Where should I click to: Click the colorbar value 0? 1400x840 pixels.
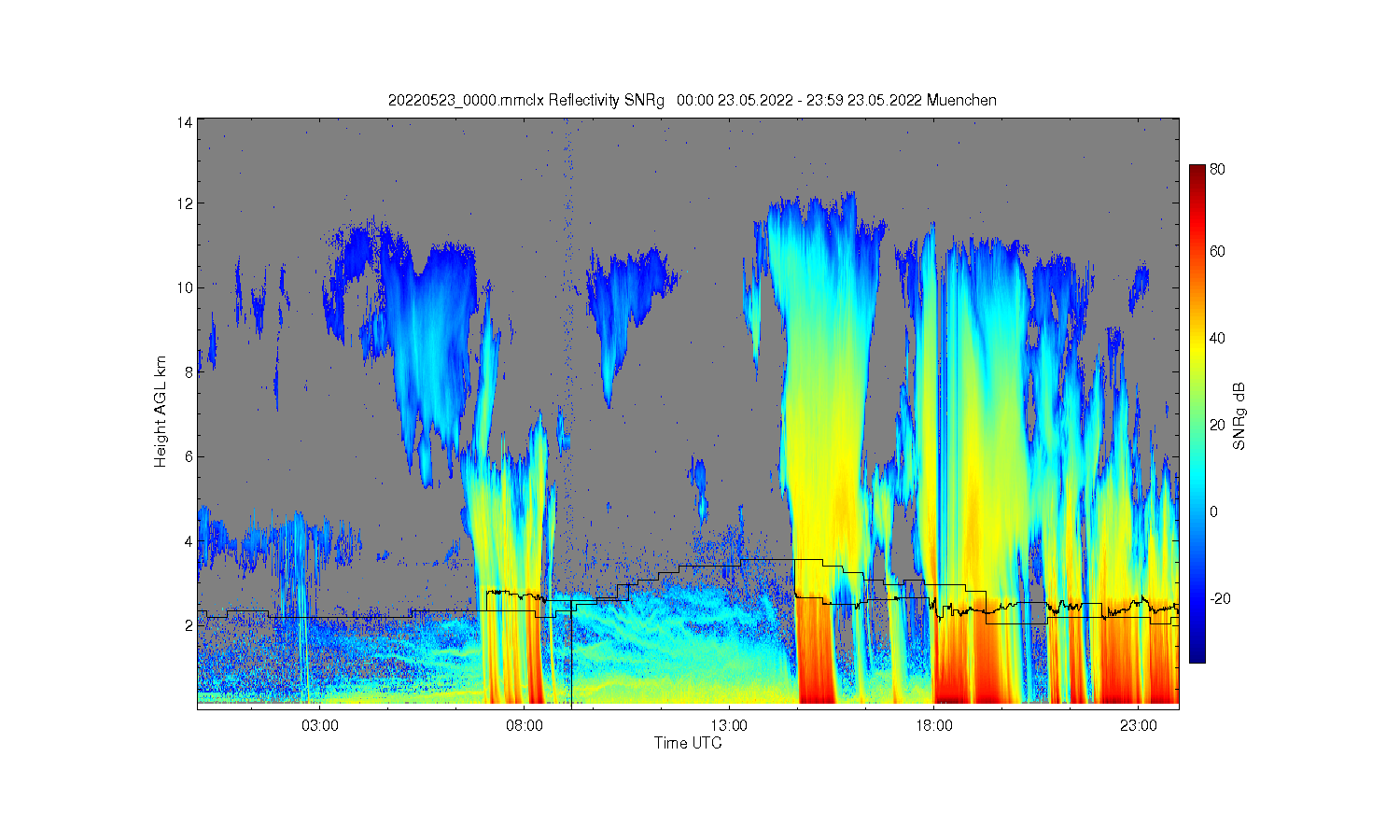[1213, 511]
